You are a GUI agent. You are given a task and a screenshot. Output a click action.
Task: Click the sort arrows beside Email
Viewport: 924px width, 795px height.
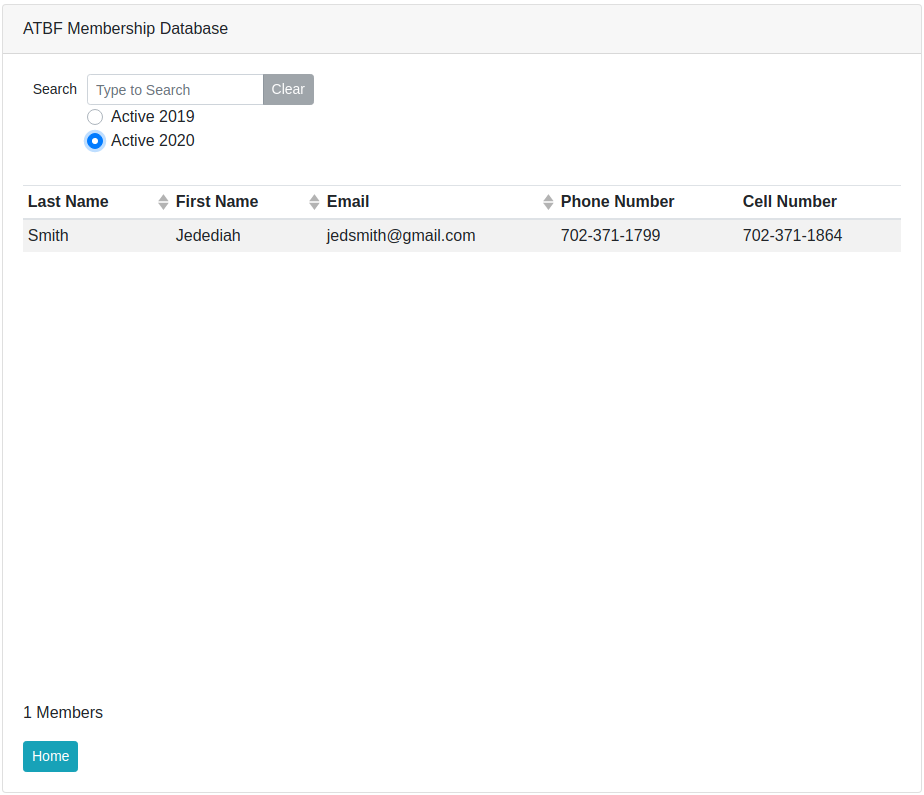[548, 202]
